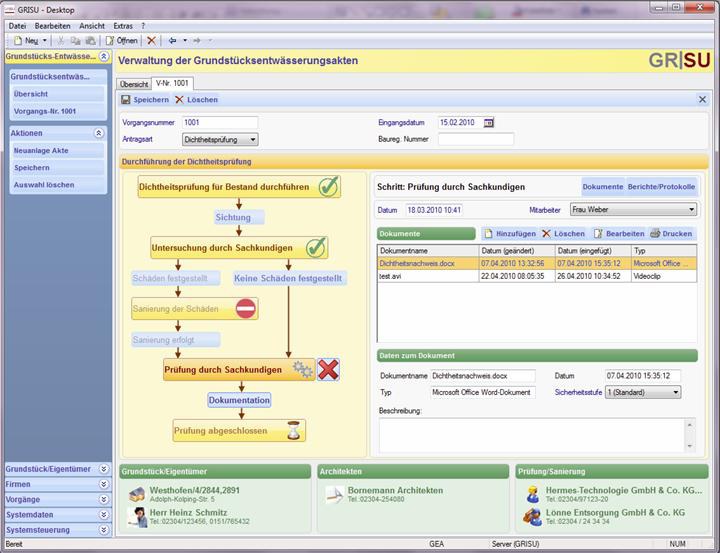Click the Berichte/Protokolle button
Viewport: 720px width, 553px height.
(662, 187)
